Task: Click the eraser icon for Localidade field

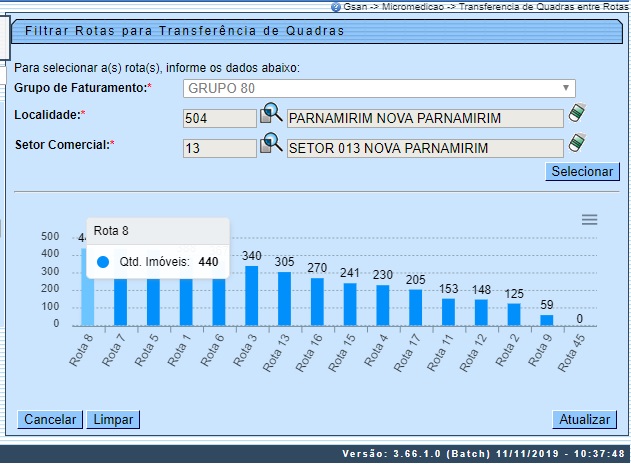Action: point(576,115)
